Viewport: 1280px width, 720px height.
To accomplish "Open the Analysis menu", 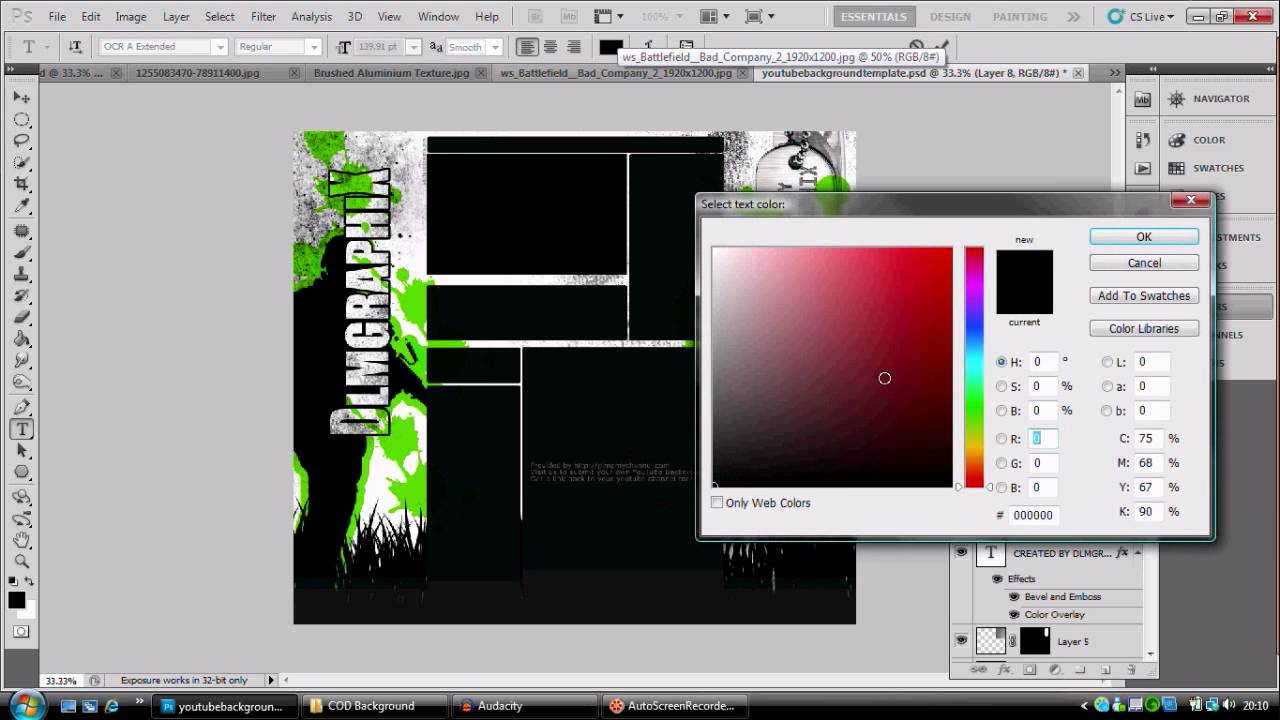I will tap(311, 17).
